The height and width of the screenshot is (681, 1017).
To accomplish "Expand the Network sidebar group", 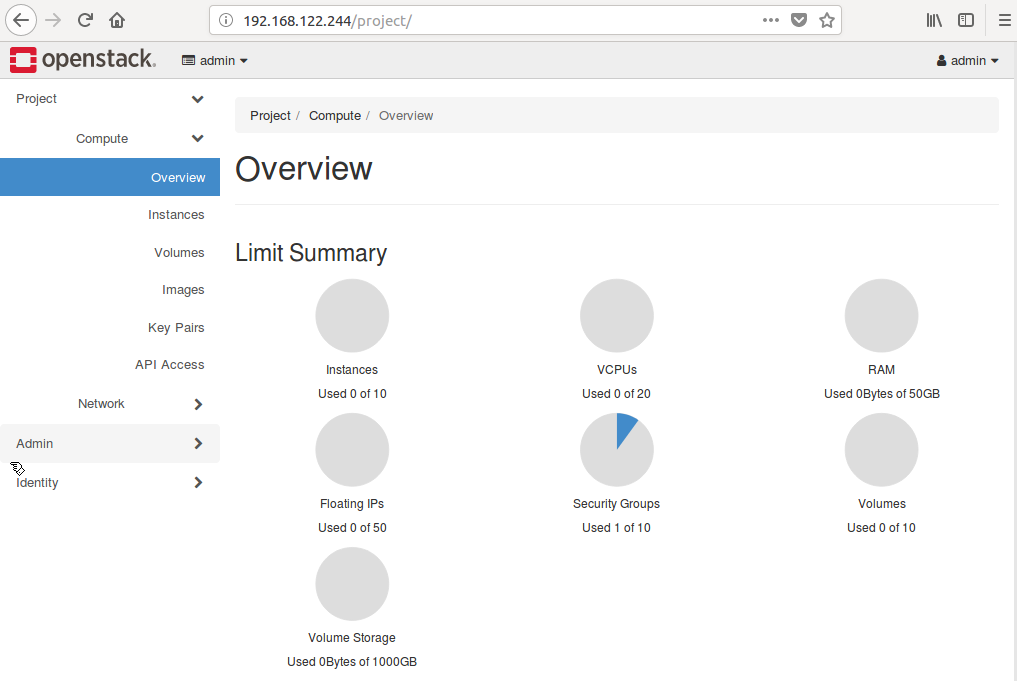I will (x=110, y=403).
